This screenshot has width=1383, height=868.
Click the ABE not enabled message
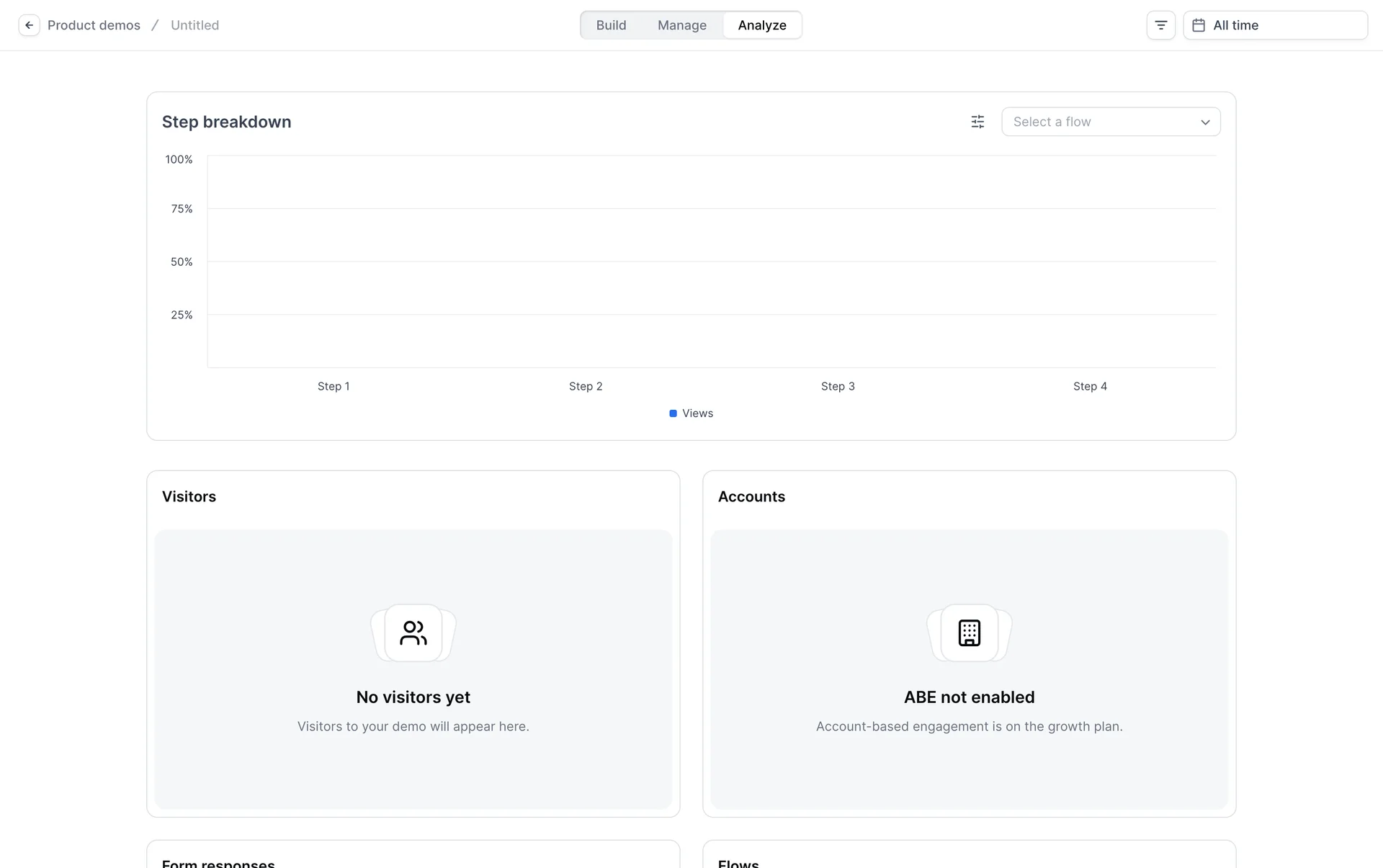click(x=969, y=697)
